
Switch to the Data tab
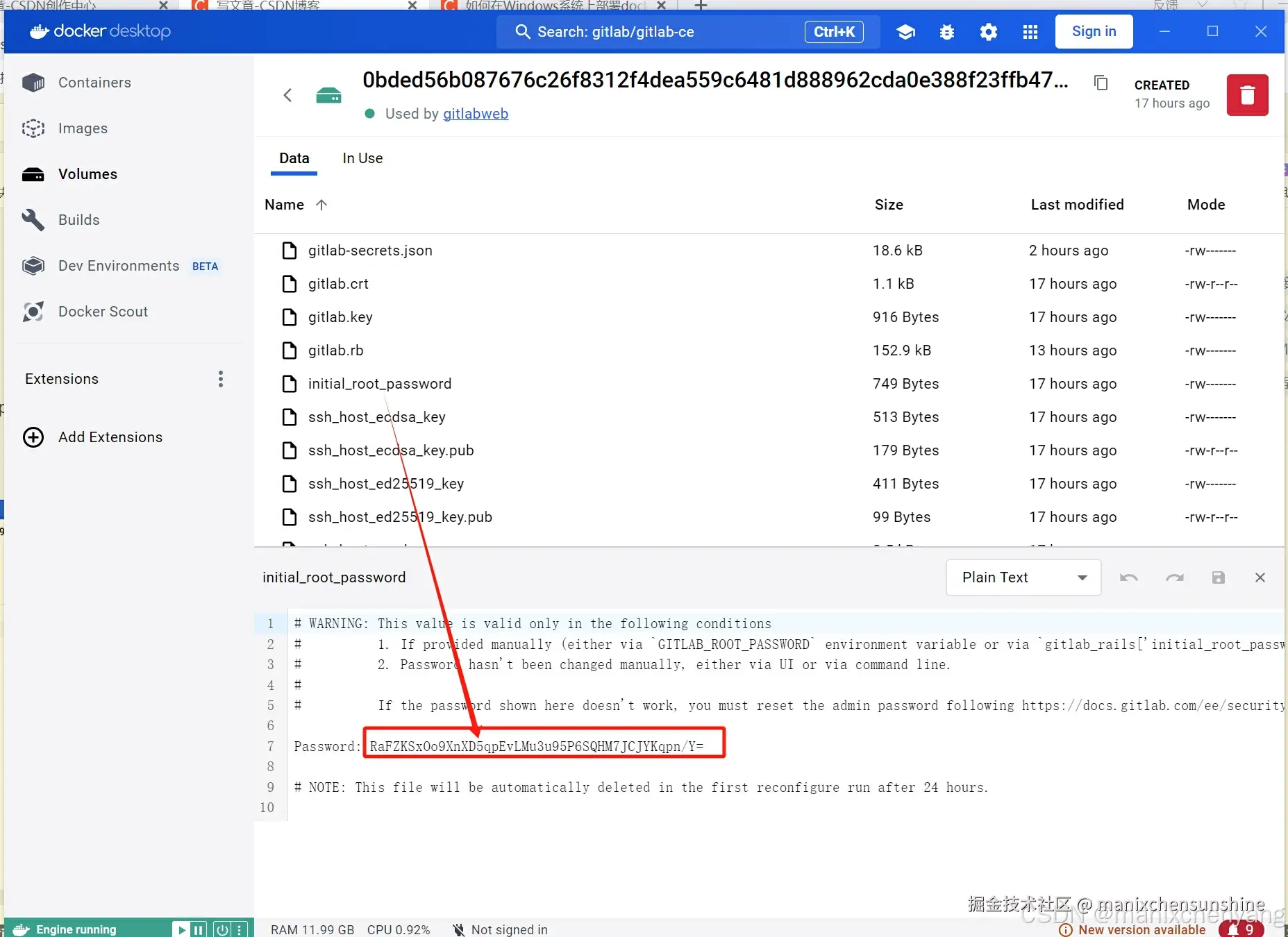coord(294,158)
